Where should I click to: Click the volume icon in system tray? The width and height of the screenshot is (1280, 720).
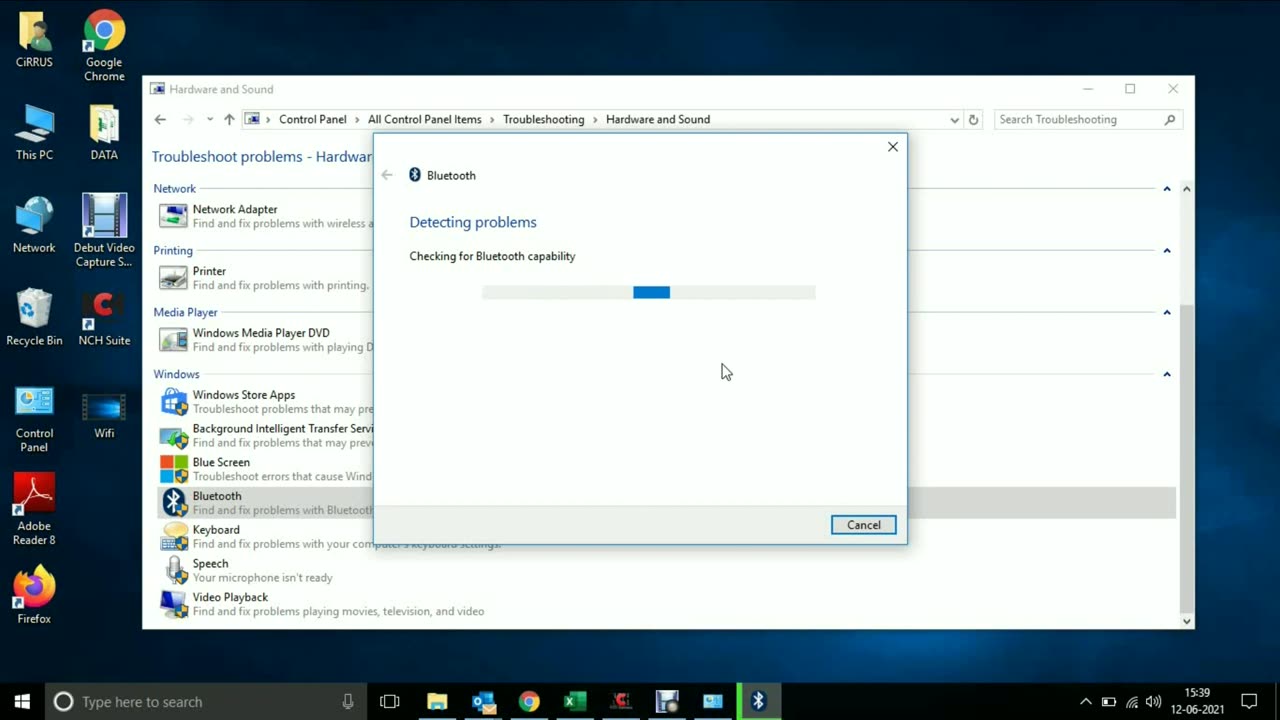1153,702
